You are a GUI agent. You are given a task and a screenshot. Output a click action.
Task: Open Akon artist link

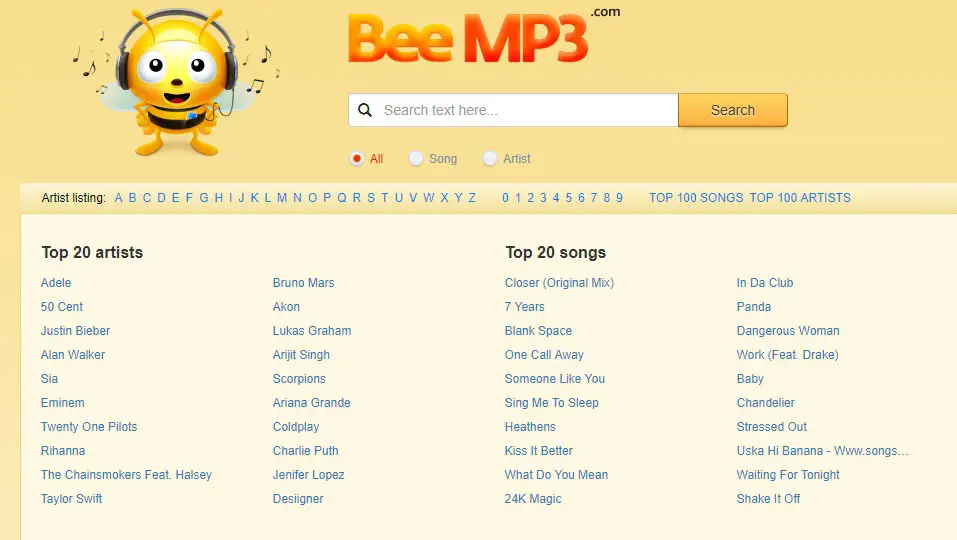coord(286,306)
